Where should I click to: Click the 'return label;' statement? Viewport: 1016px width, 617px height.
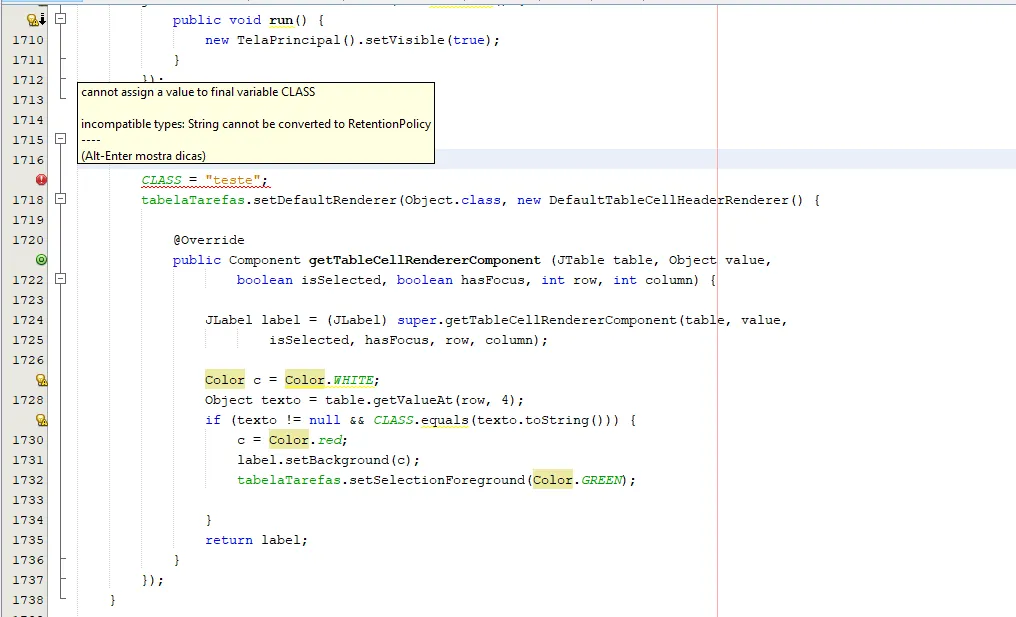click(257, 540)
